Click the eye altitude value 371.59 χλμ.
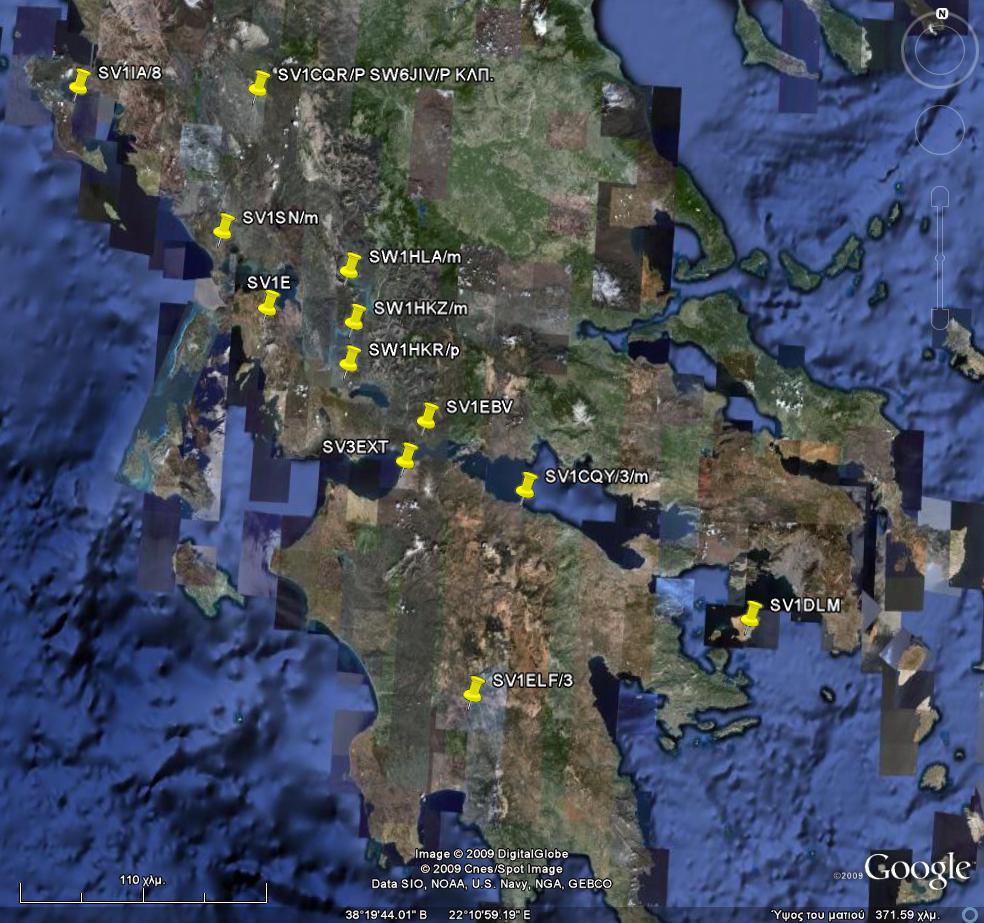 click(x=908, y=915)
